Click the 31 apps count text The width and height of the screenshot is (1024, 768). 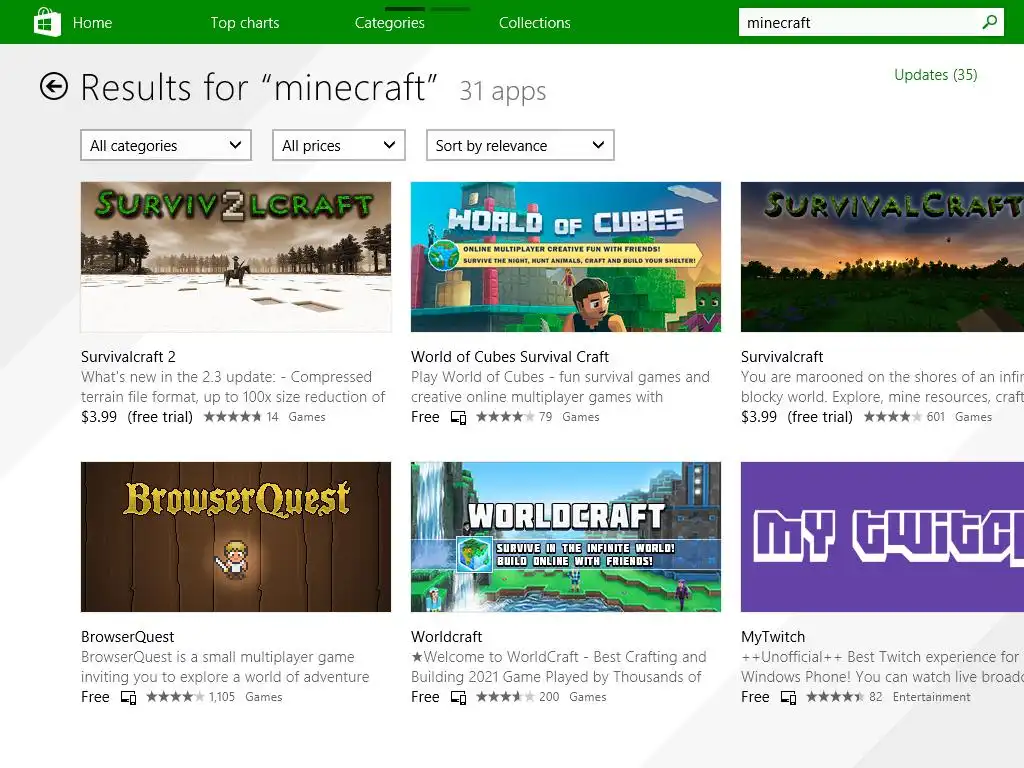click(x=502, y=91)
